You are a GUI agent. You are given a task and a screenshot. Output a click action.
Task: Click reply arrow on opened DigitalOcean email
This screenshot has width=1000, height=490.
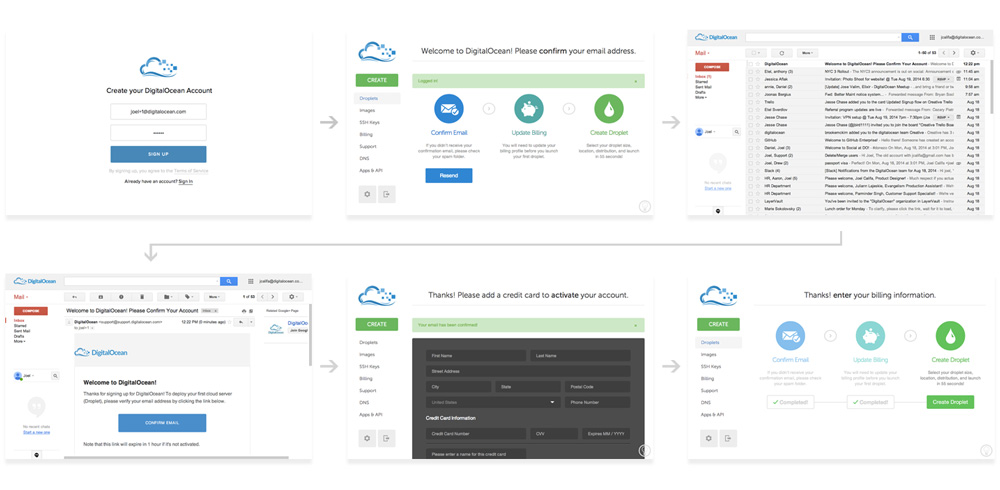click(x=240, y=322)
